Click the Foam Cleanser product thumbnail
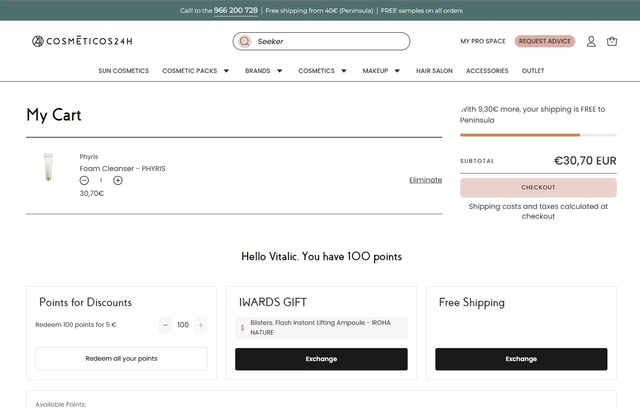This screenshot has height=408, width=640. pos(48,167)
